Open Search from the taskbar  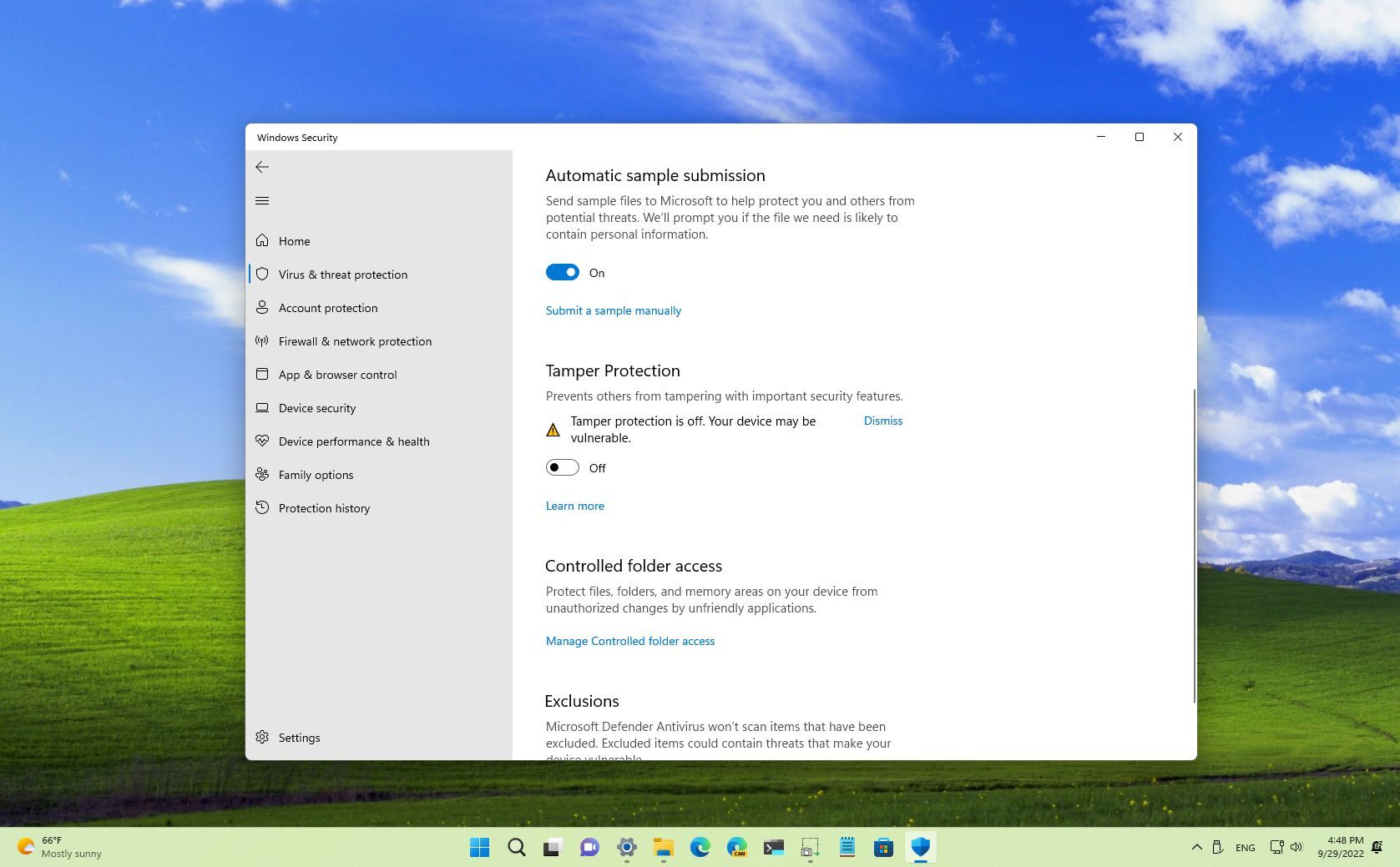(x=516, y=847)
